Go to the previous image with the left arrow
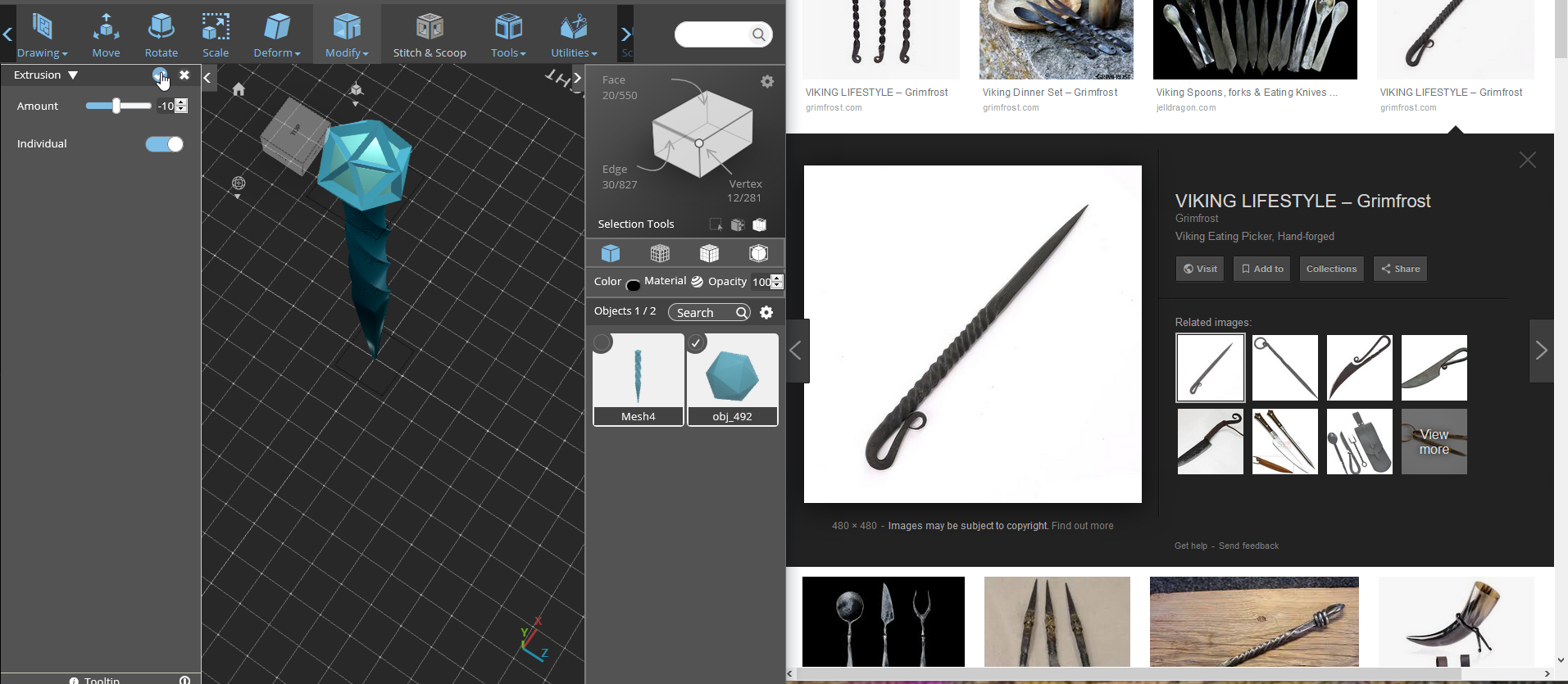This screenshot has height=684, width=1568. coord(796,351)
